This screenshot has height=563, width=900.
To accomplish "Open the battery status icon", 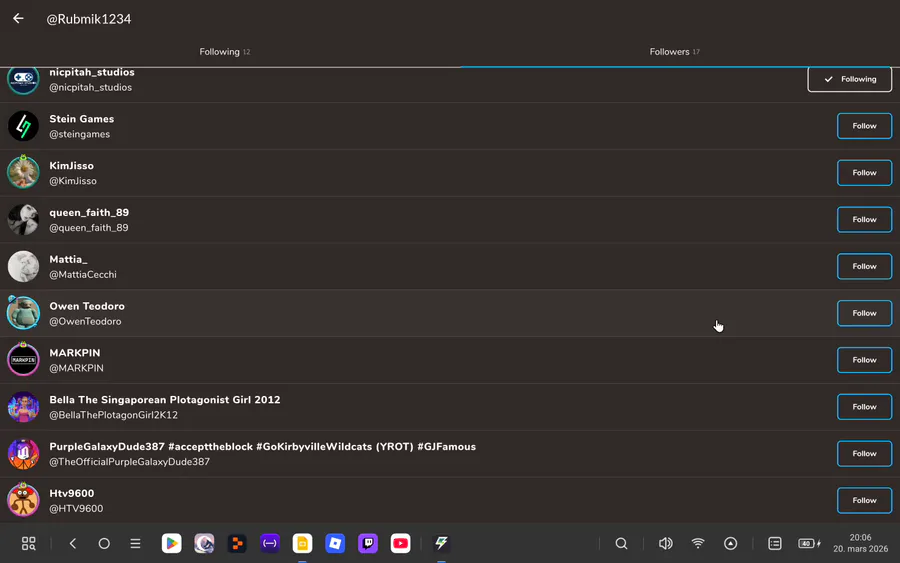I will pos(809,543).
